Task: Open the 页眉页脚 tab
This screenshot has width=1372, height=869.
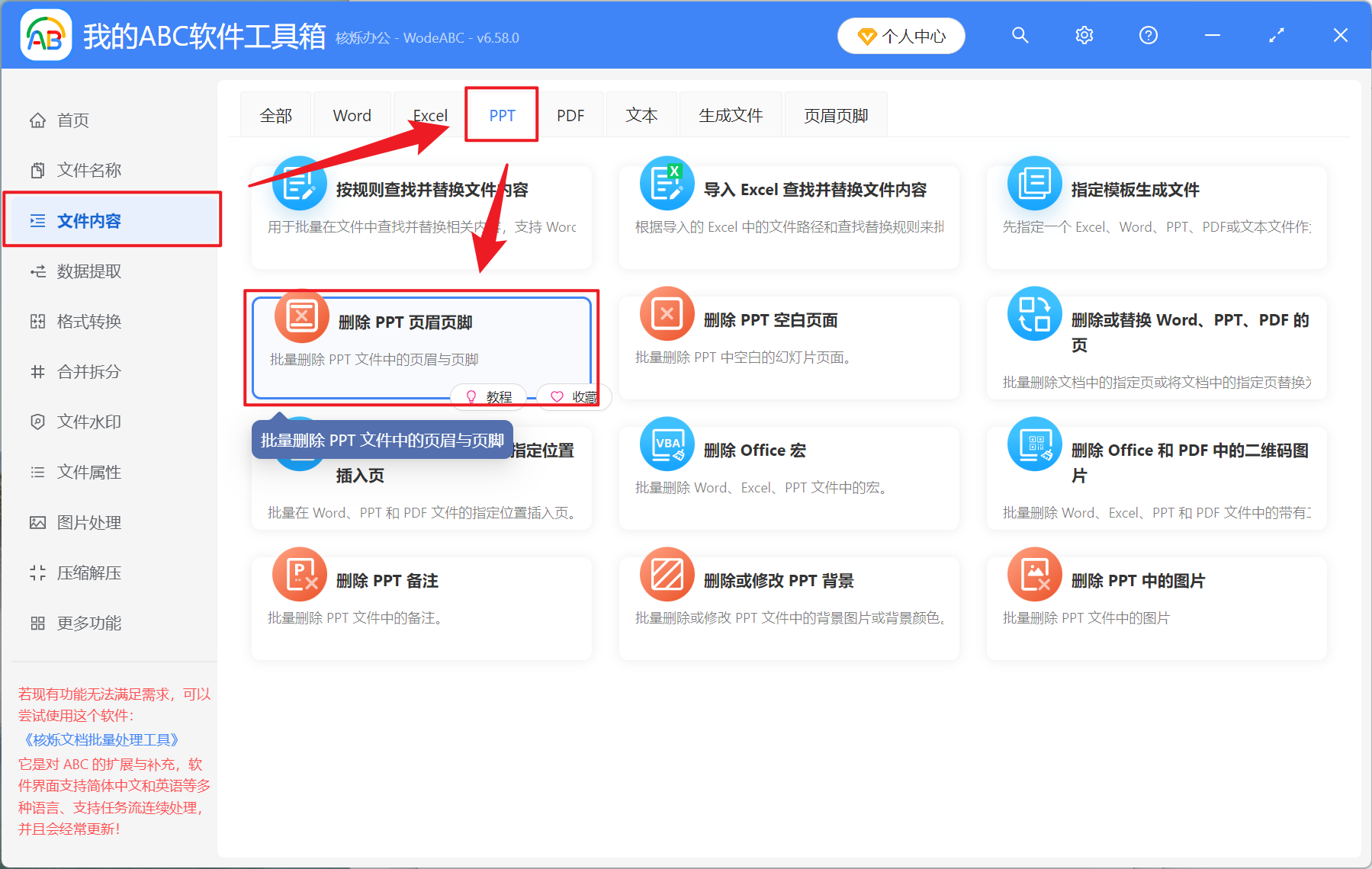Action: point(836,115)
